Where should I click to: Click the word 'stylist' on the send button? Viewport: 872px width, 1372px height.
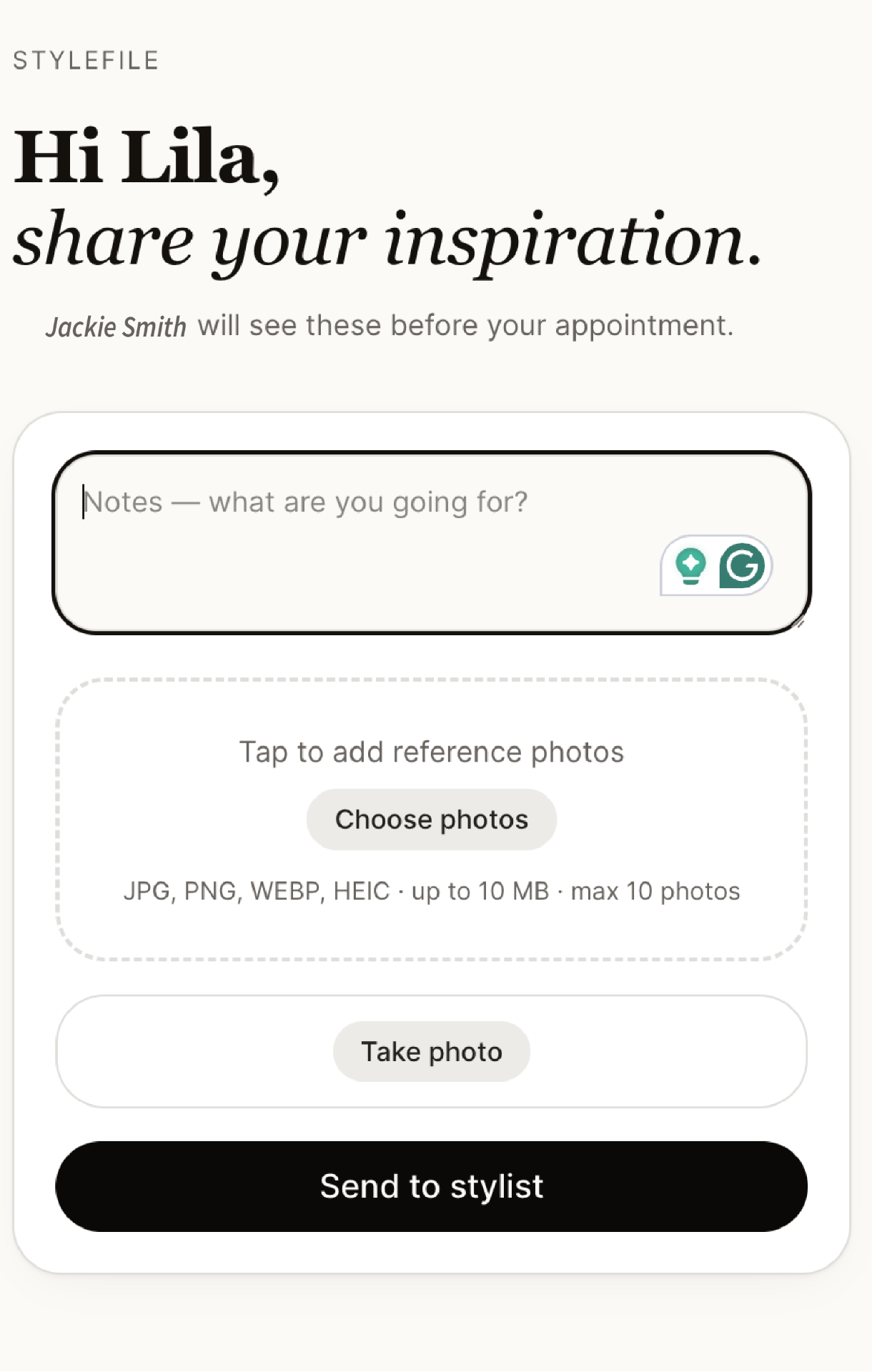pos(496,1186)
